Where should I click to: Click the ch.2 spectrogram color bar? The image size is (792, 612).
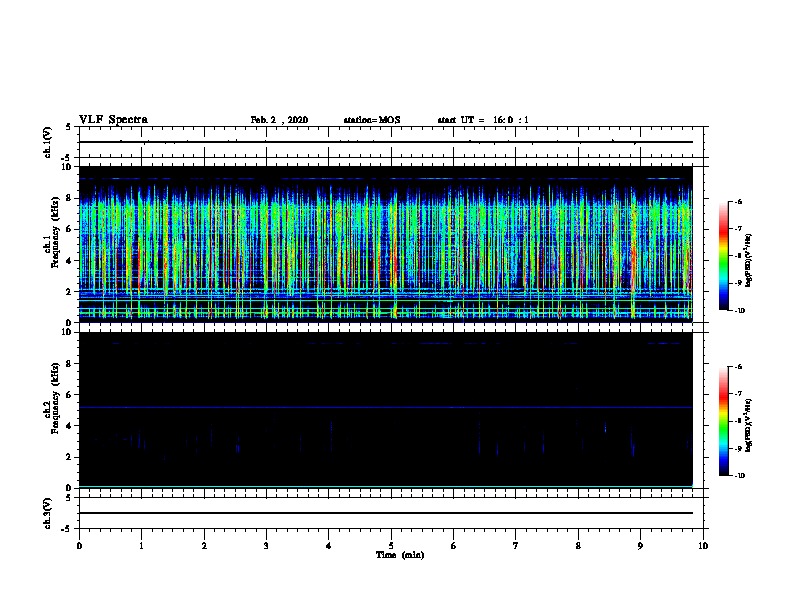723,421
